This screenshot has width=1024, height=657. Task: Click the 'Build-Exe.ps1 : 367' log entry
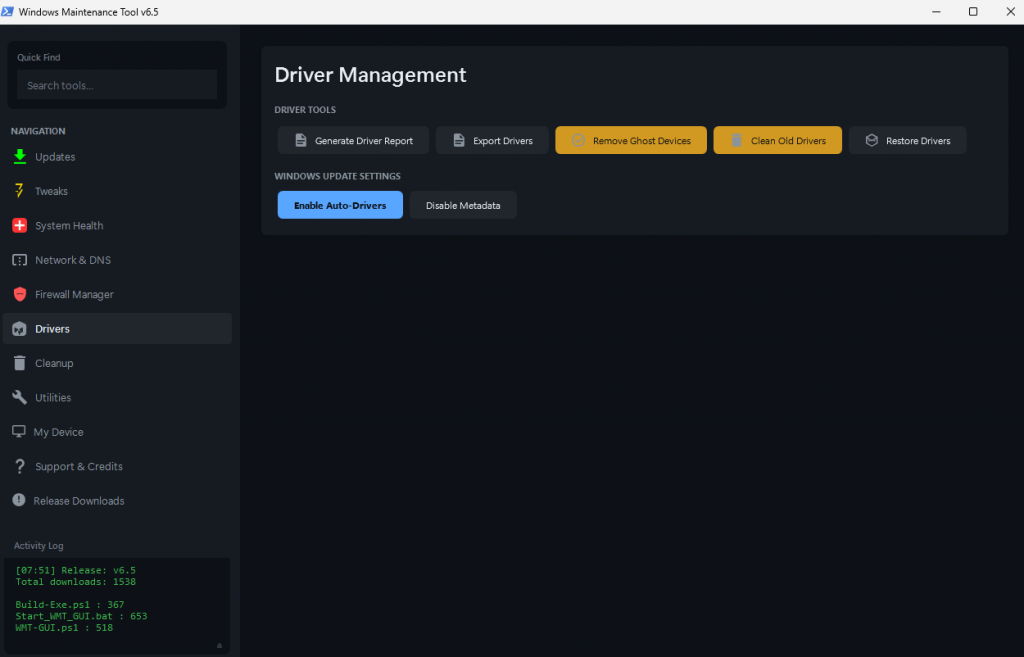70,605
